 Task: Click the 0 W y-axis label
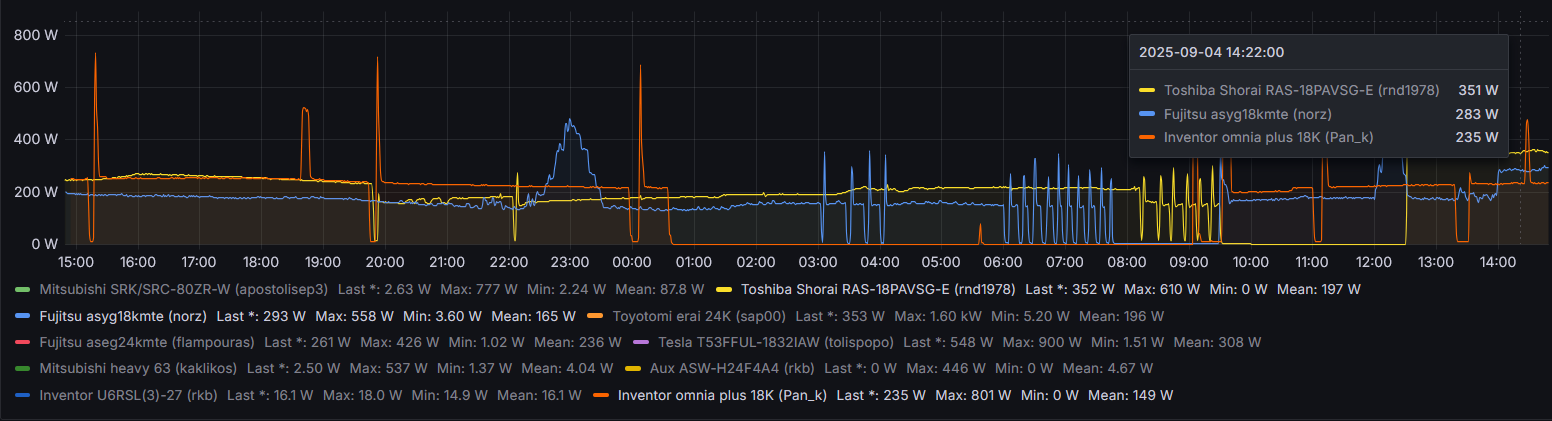pyautogui.click(x=46, y=244)
